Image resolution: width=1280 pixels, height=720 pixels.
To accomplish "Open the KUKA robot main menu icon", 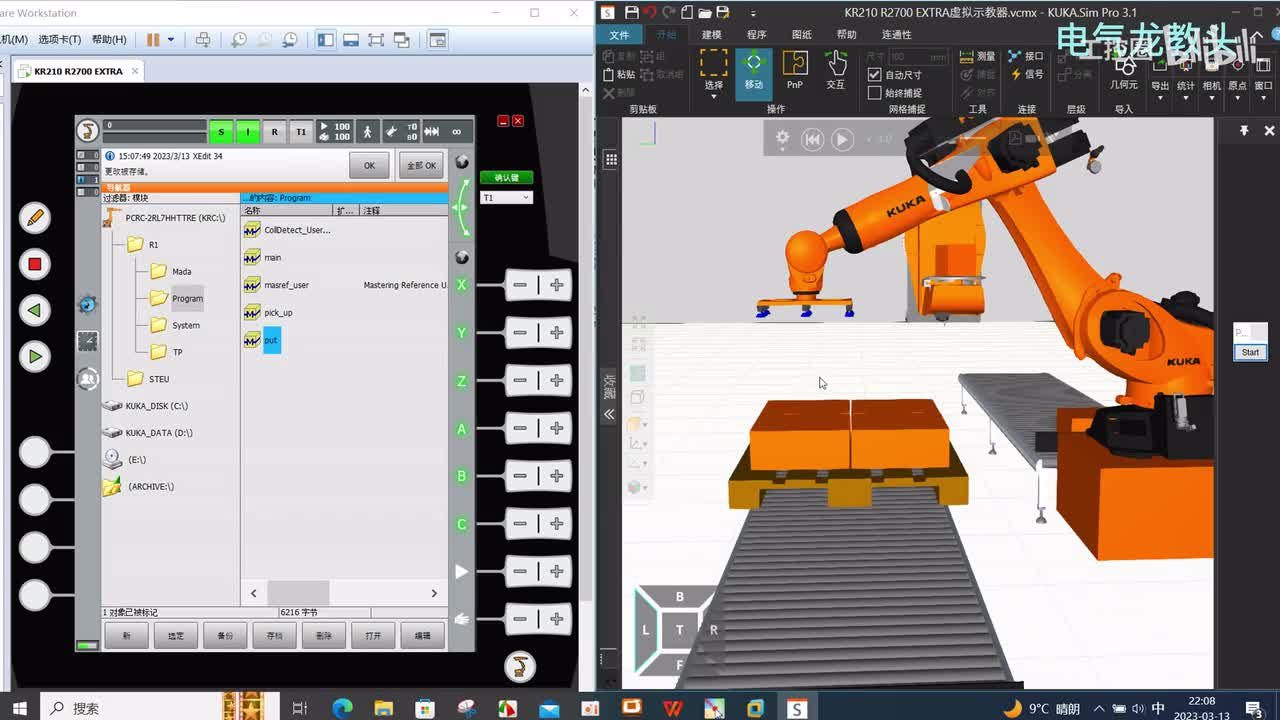I will (x=88, y=131).
